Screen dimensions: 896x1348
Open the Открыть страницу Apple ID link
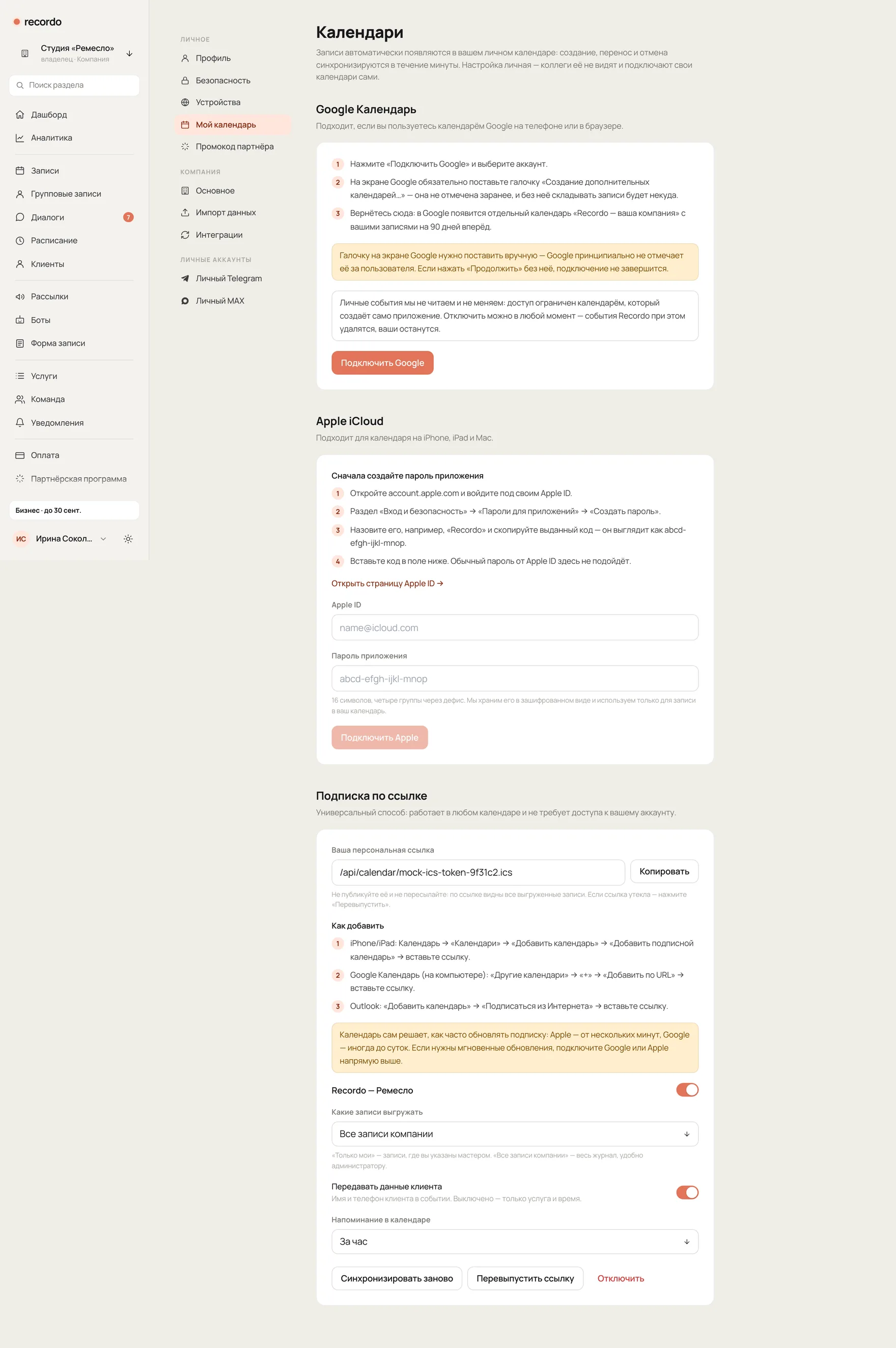[x=387, y=583]
